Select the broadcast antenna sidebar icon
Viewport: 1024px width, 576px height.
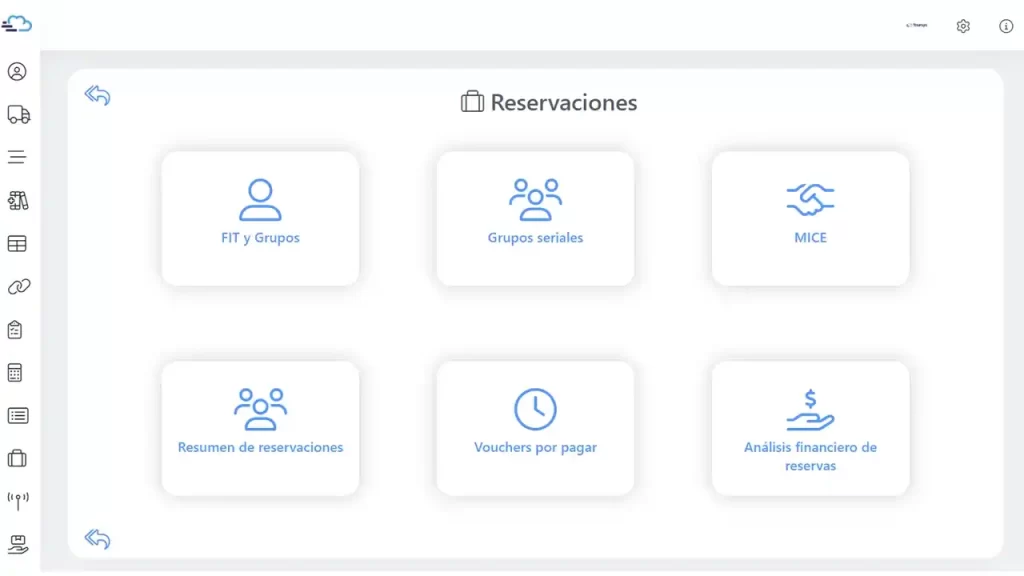tap(17, 501)
